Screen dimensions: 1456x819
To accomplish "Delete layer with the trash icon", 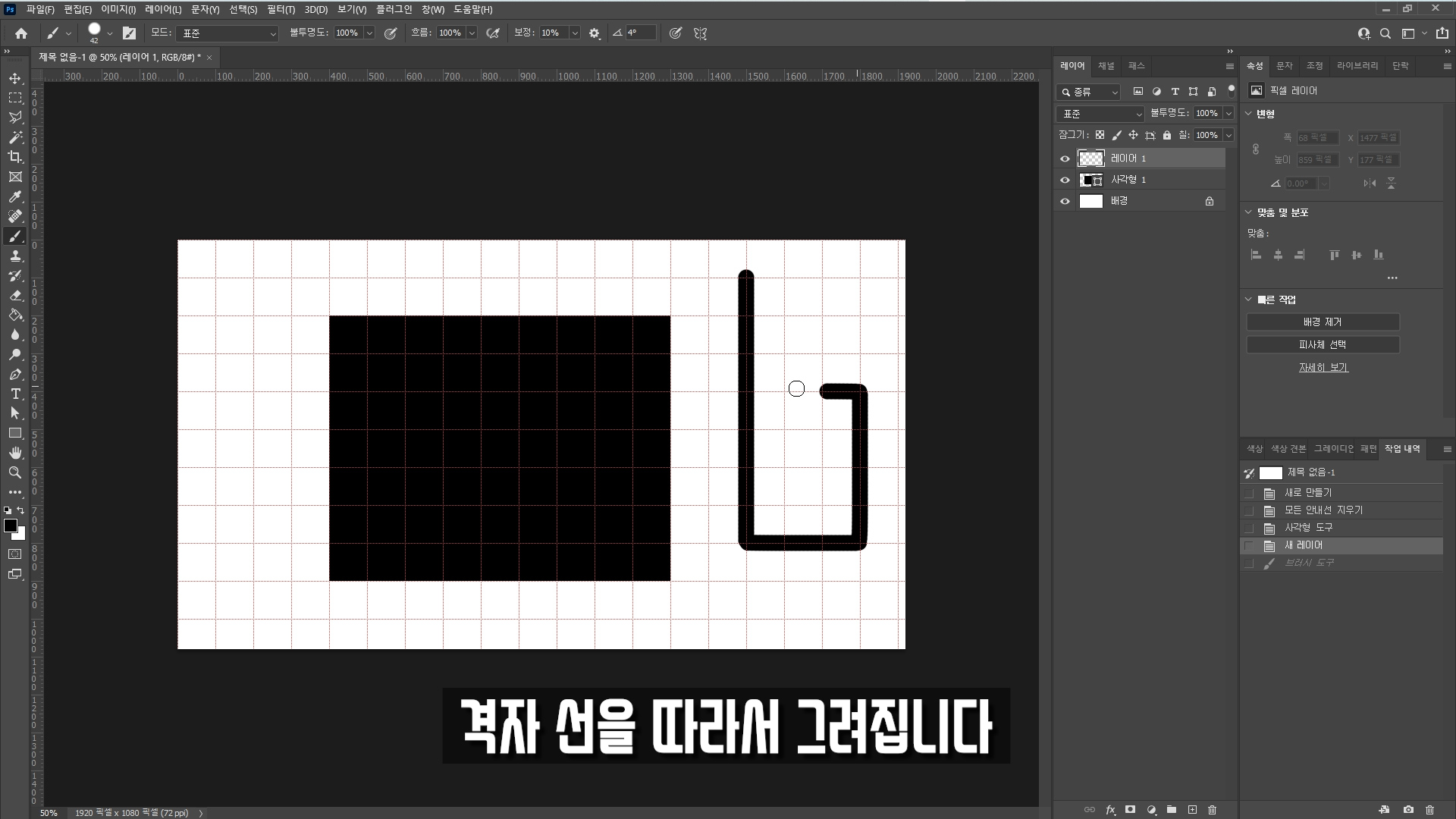I will tap(1212, 810).
